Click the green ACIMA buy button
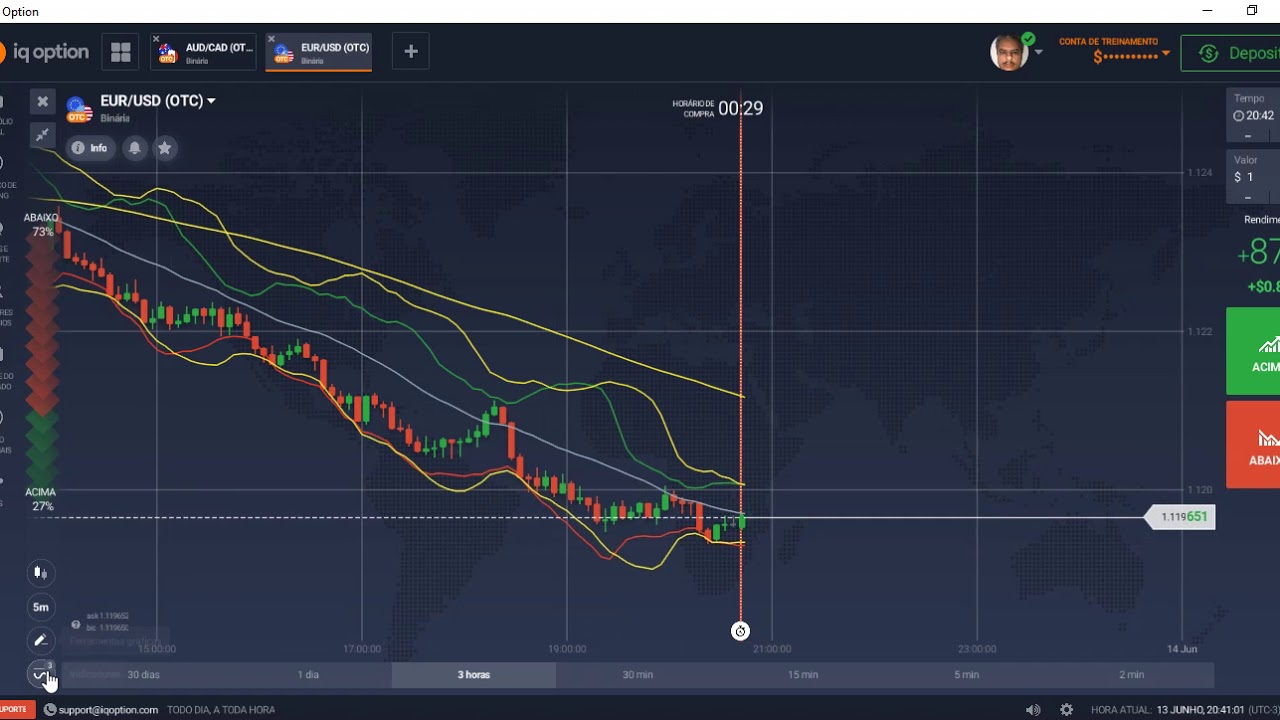 [1254, 351]
